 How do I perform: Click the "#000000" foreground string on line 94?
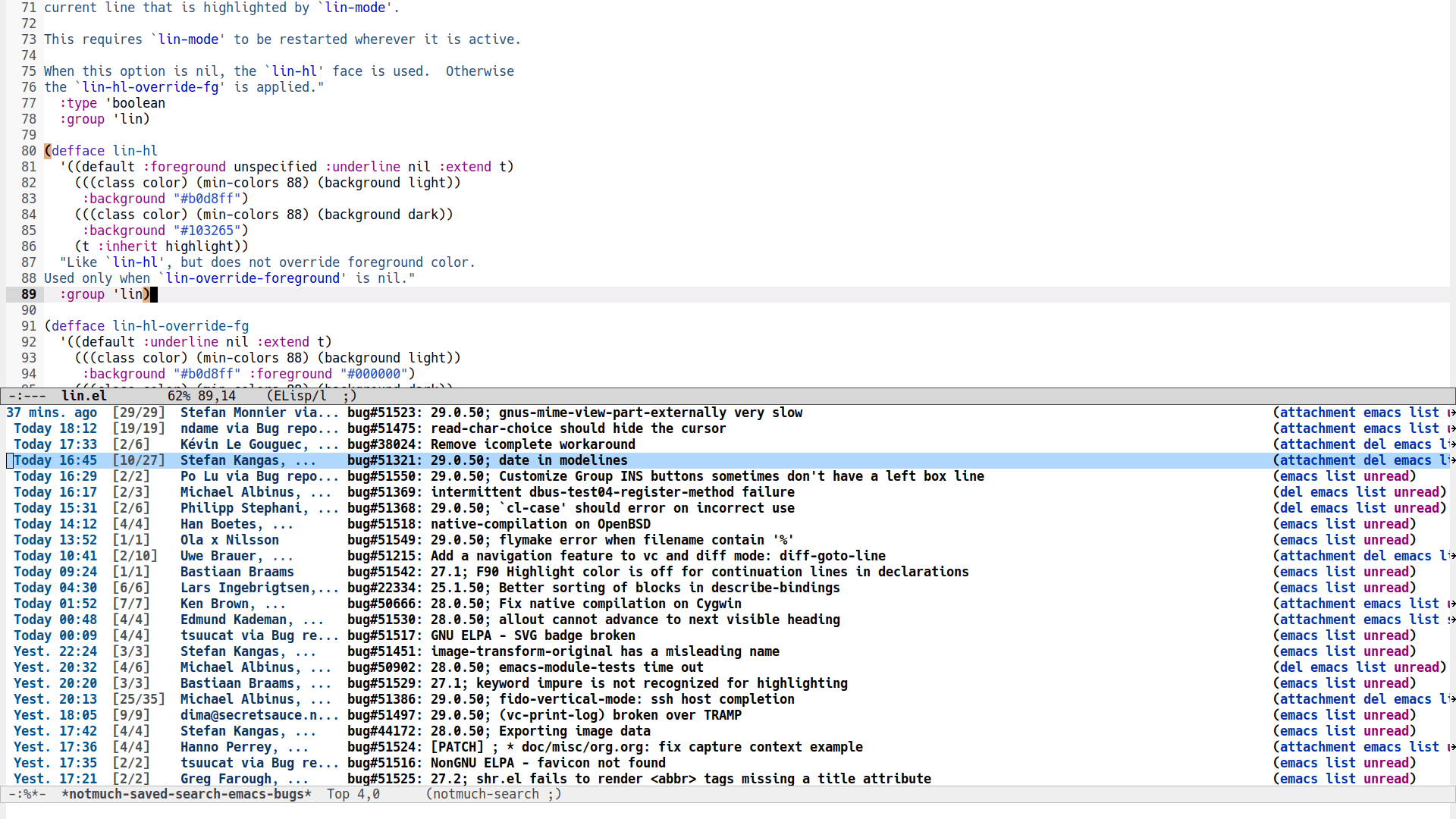coord(374,374)
